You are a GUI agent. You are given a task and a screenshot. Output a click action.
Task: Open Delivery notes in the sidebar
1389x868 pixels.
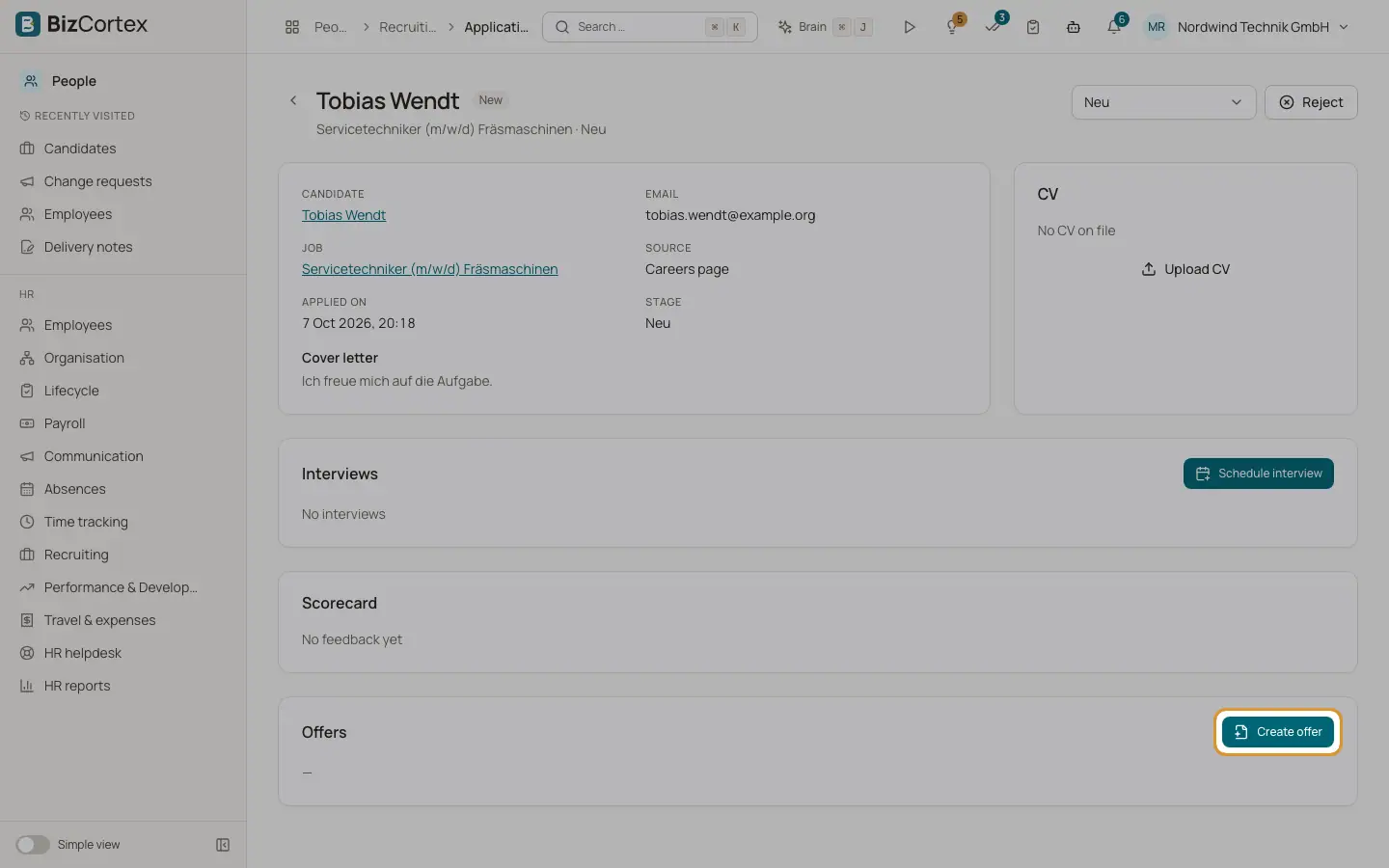[123, 247]
